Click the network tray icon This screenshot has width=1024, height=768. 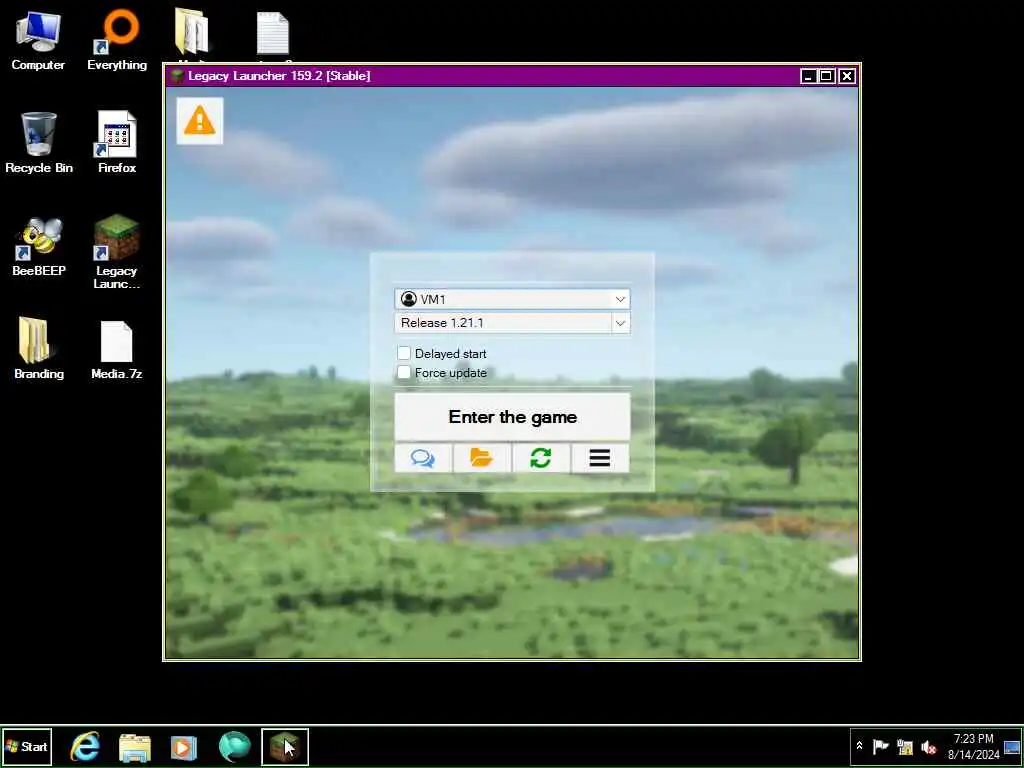pyautogui.click(x=904, y=746)
